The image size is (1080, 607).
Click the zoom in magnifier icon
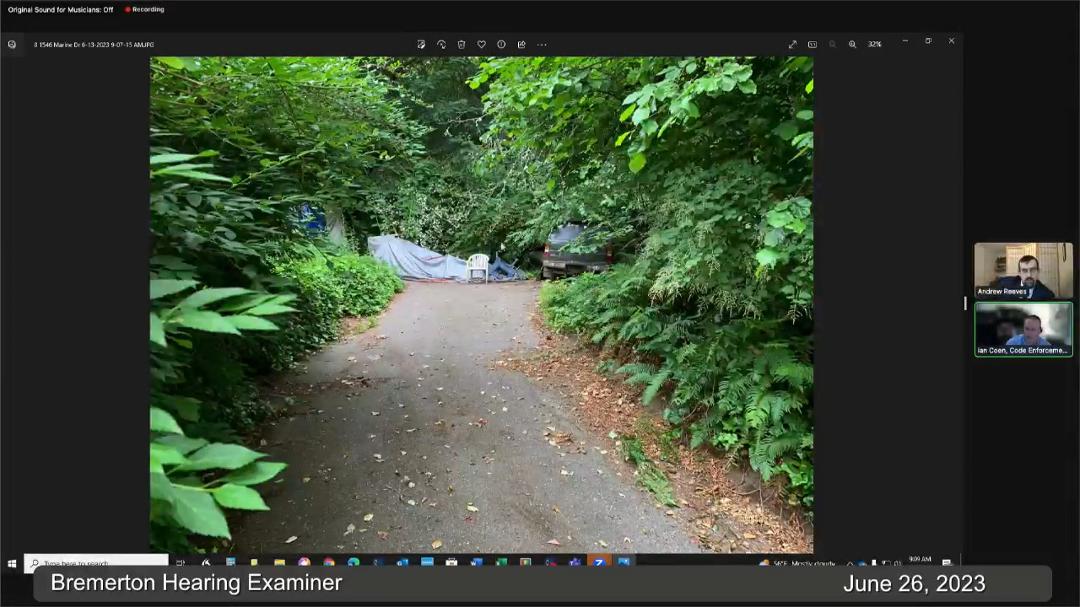852,44
